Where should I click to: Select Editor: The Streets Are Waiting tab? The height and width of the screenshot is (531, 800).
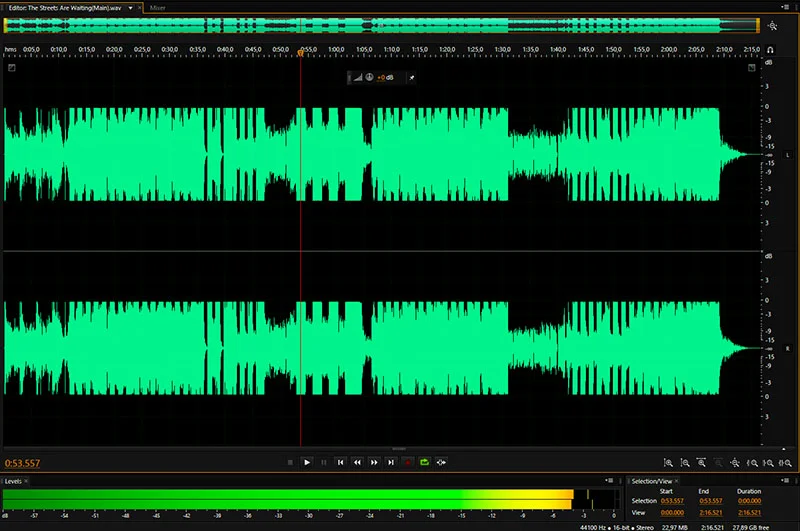(65, 8)
